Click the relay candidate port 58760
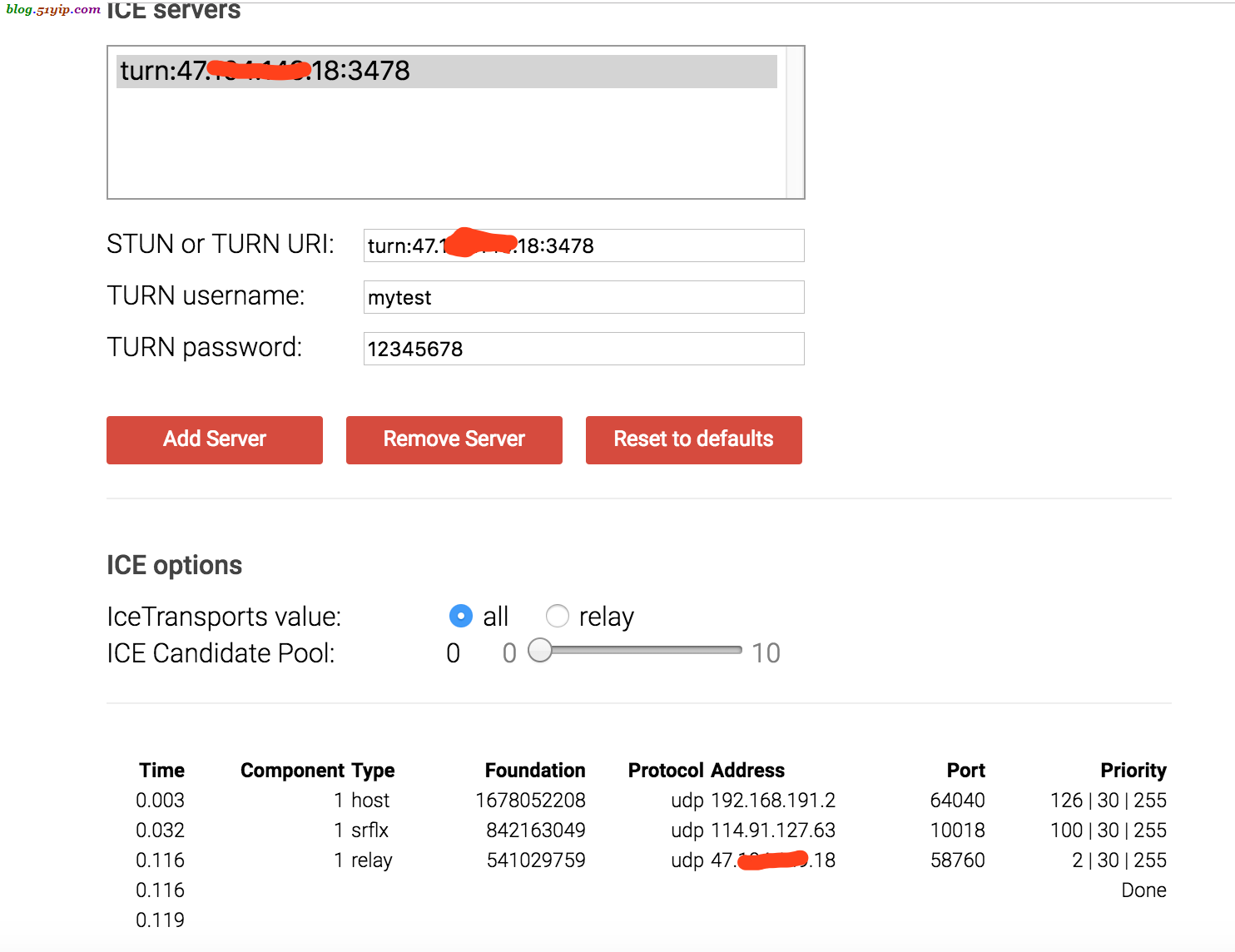This screenshot has width=1235, height=952. click(957, 860)
